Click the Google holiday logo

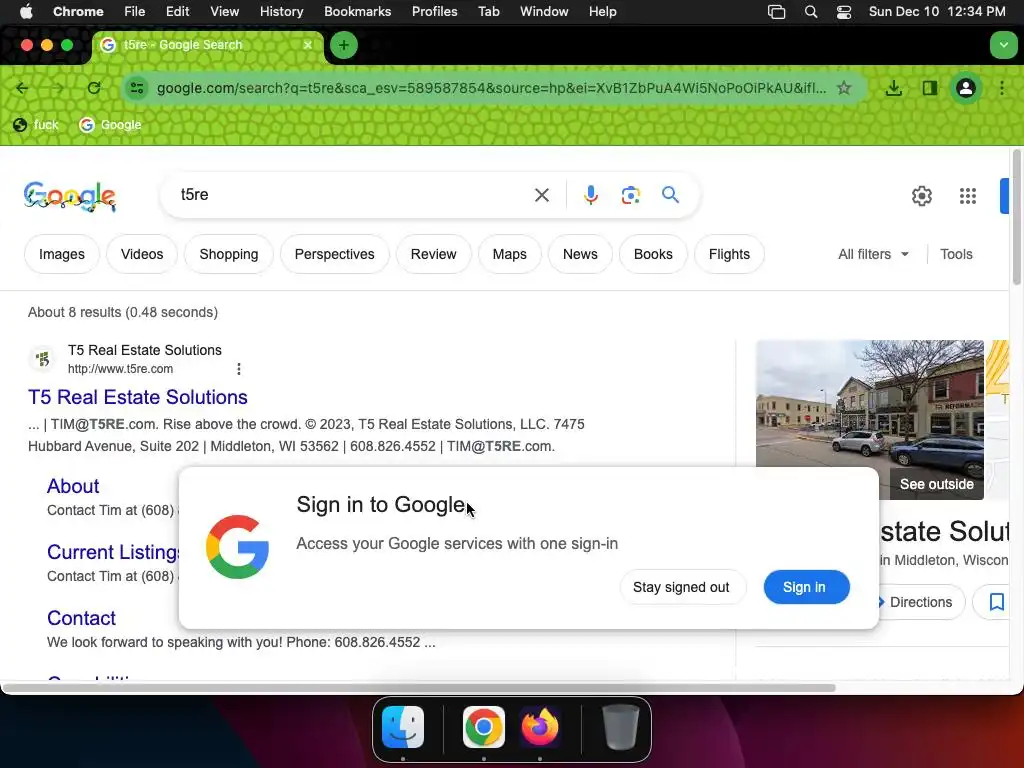(70, 196)
